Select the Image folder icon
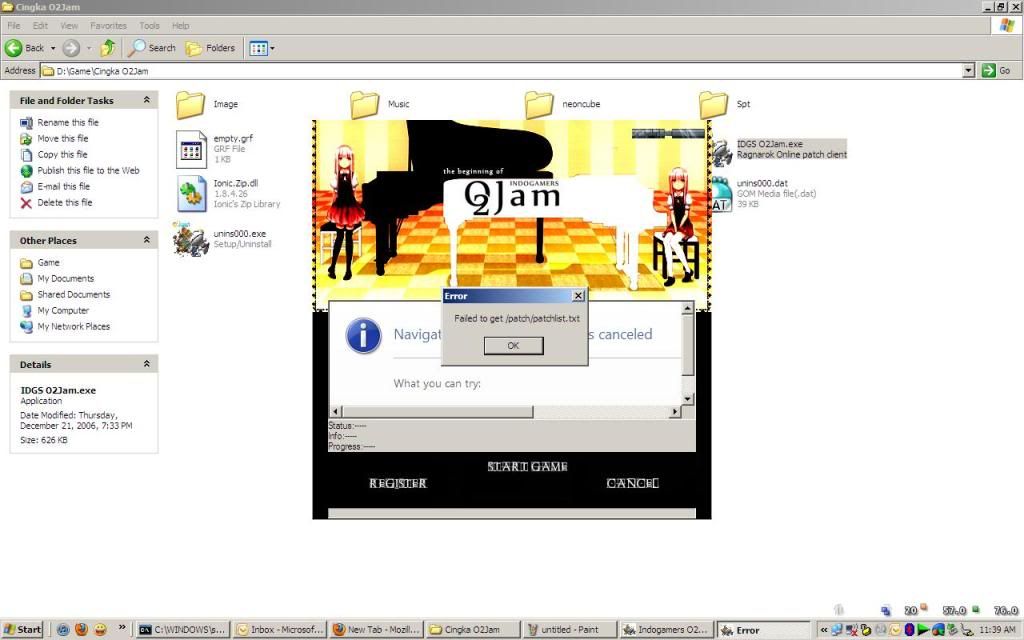The width and height of the screenshot is (1024, 640). [x=190, y=104]
